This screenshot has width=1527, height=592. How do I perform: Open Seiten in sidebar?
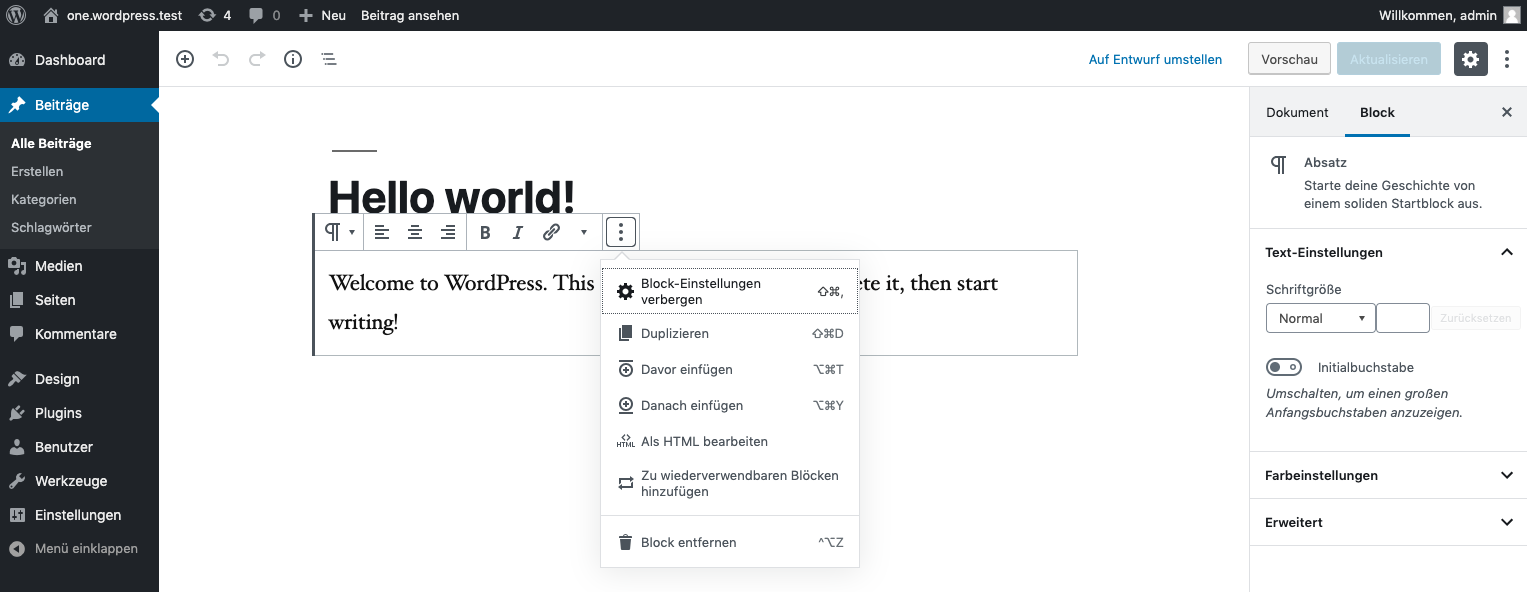(x=79, y=300)
